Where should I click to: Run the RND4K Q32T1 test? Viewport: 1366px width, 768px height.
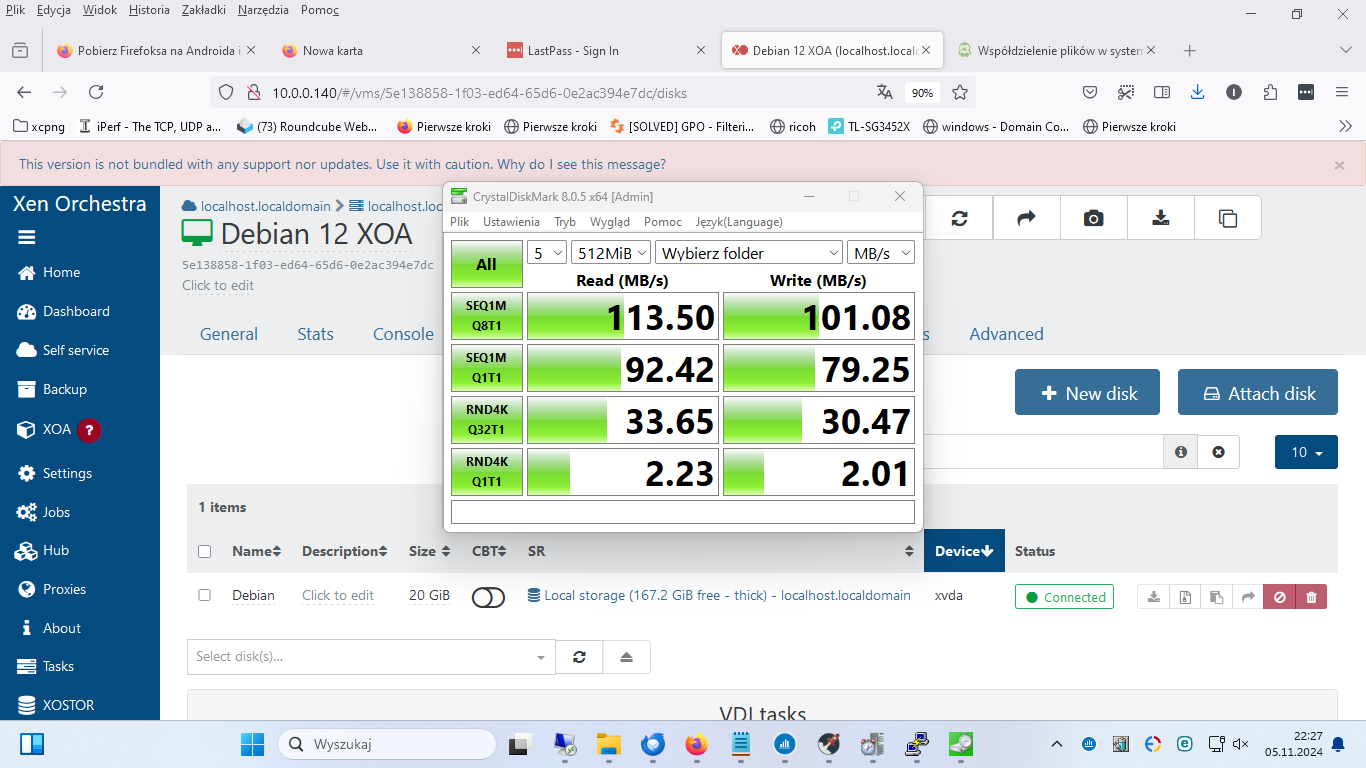(x=486, y=420)
